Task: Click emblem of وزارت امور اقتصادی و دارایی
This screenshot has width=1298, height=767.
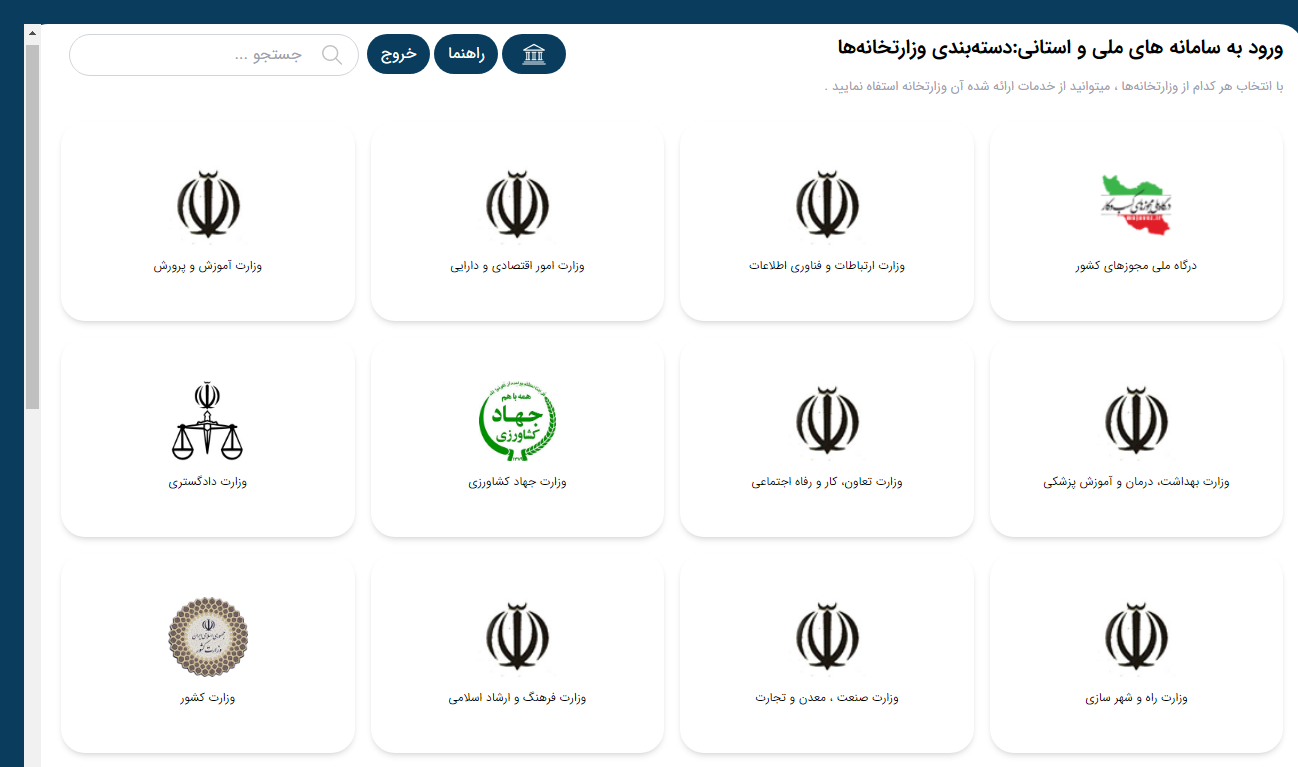Action: click(517, 205)
